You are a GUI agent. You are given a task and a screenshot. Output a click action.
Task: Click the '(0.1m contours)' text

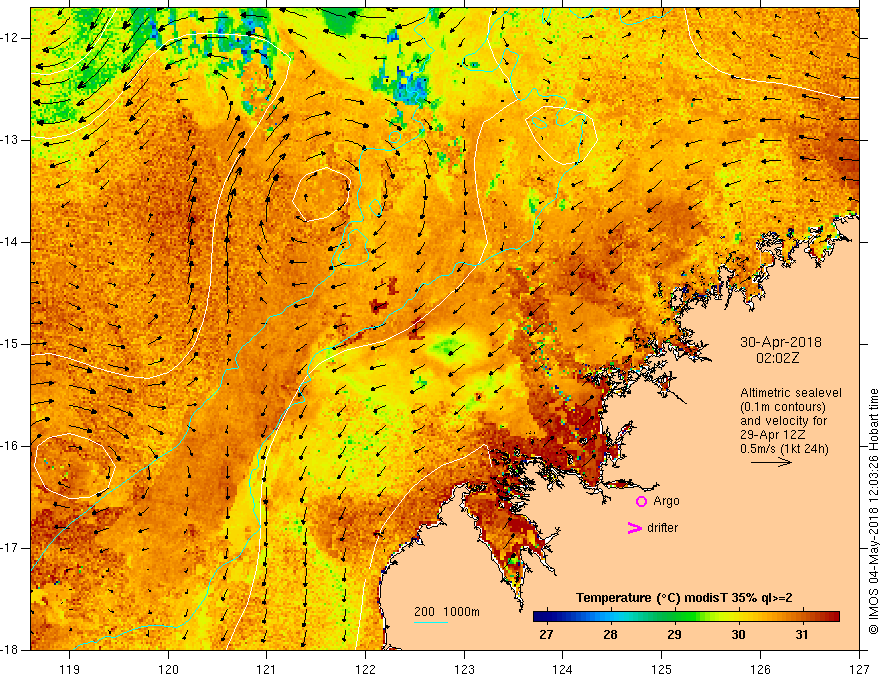click(782, 407)
